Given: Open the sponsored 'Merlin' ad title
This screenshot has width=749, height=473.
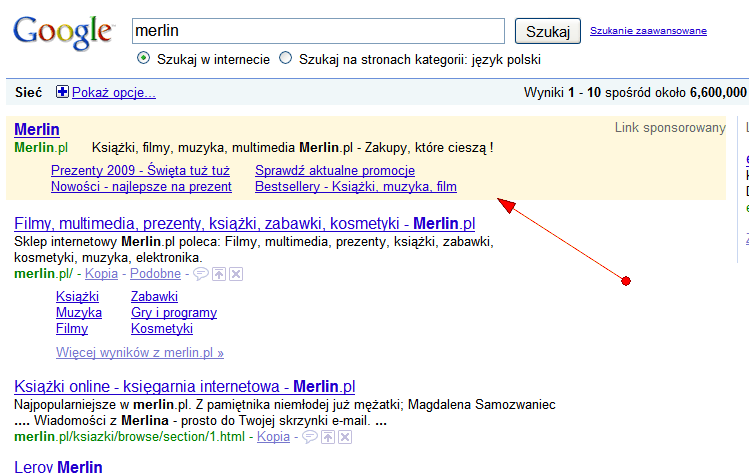Looking at the screenshot, I should [x=37, y=129].
